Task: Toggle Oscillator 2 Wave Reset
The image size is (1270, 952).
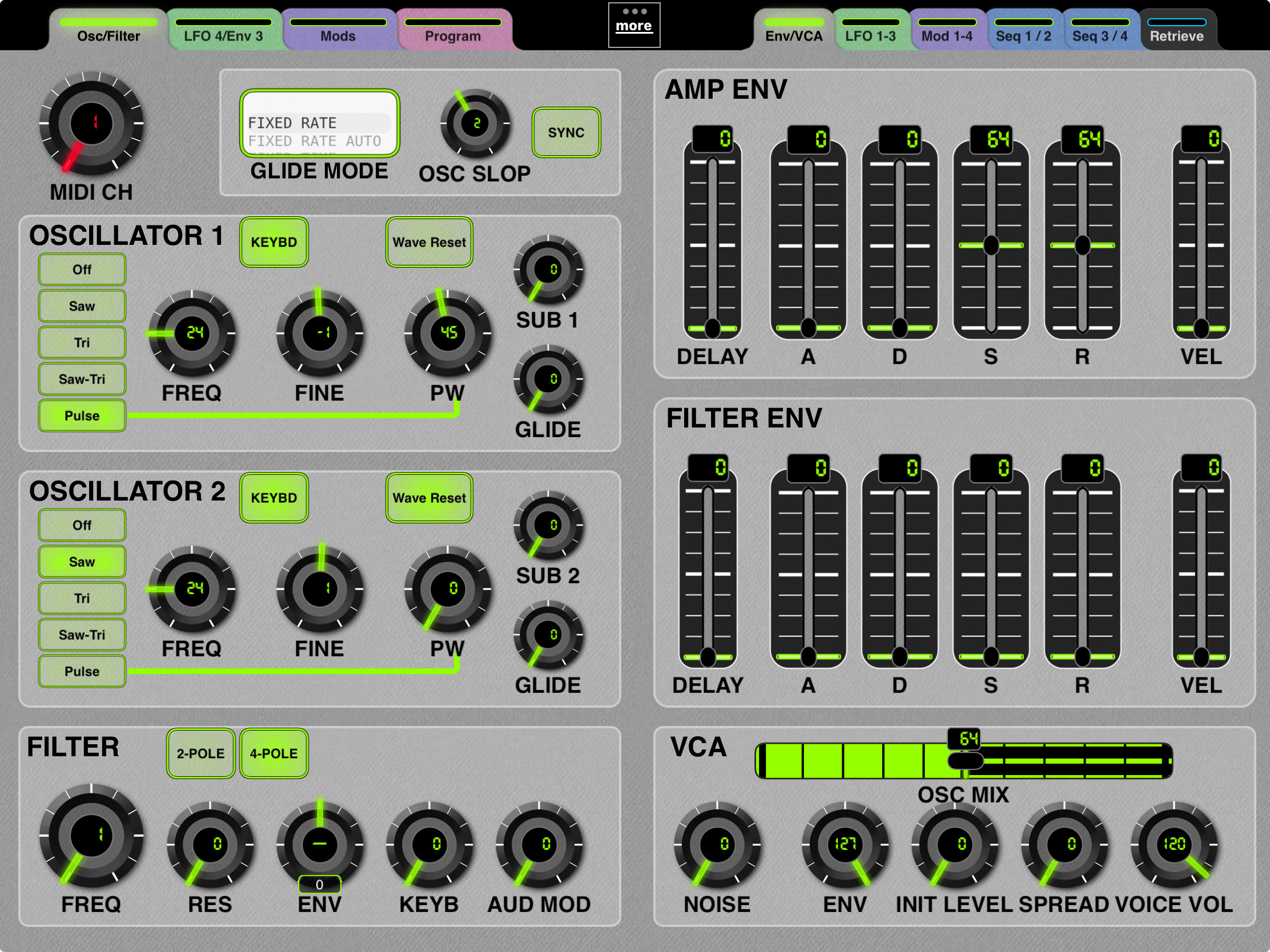Action: pos(429,498)
